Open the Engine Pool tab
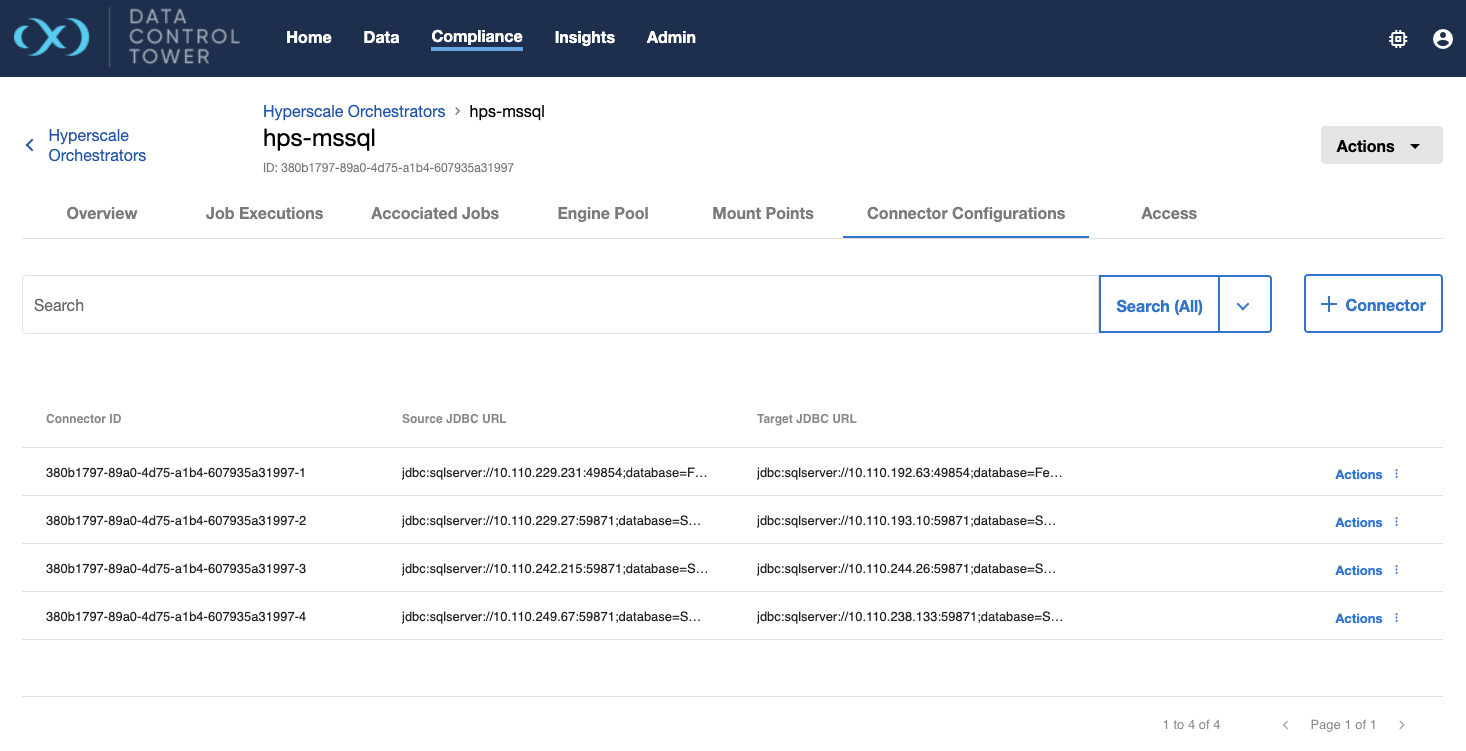 [x=603, y=213]
